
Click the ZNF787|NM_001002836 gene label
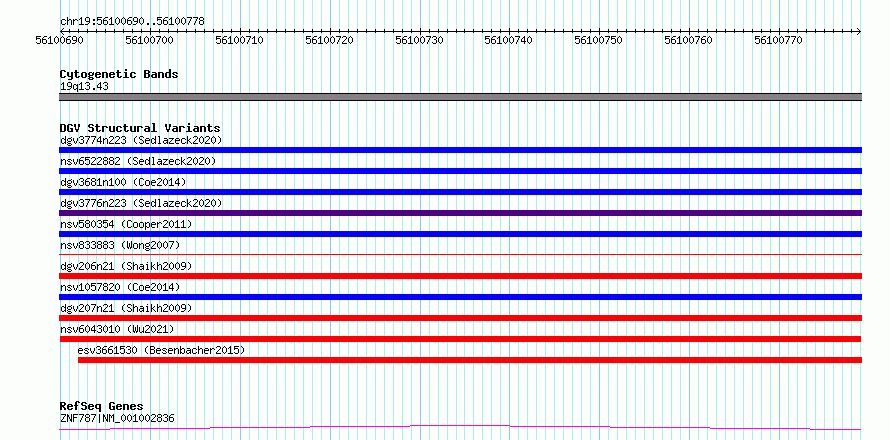pyautogui.click(x=117, y=418)
